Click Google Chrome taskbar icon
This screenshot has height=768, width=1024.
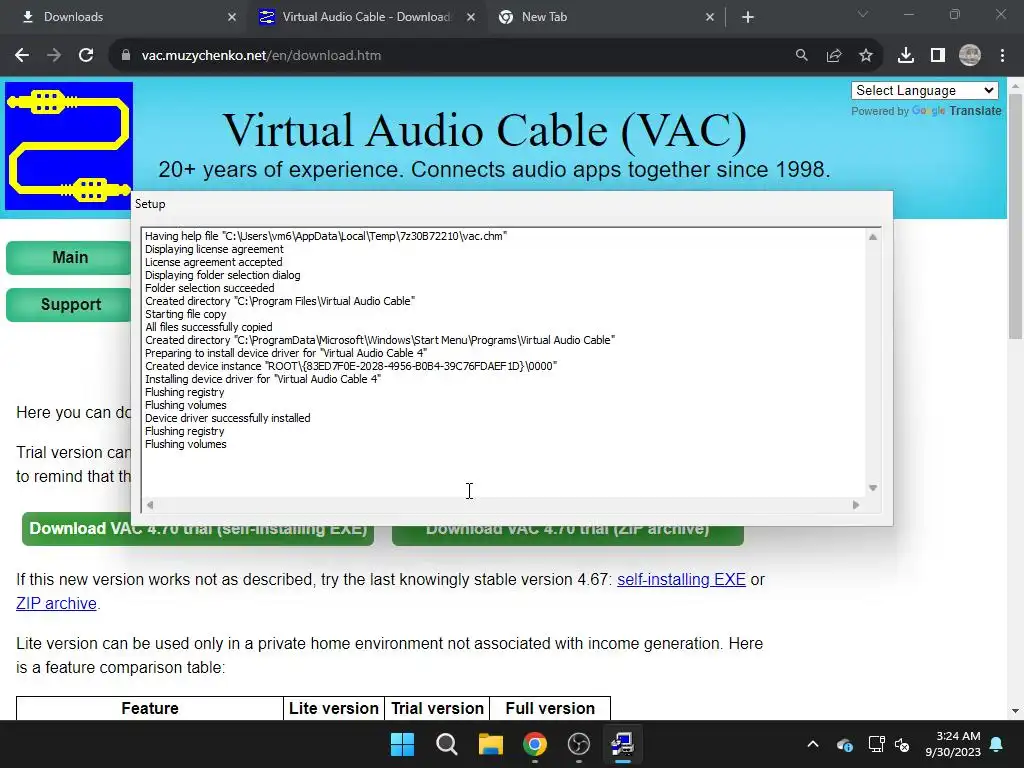(535, 744)
